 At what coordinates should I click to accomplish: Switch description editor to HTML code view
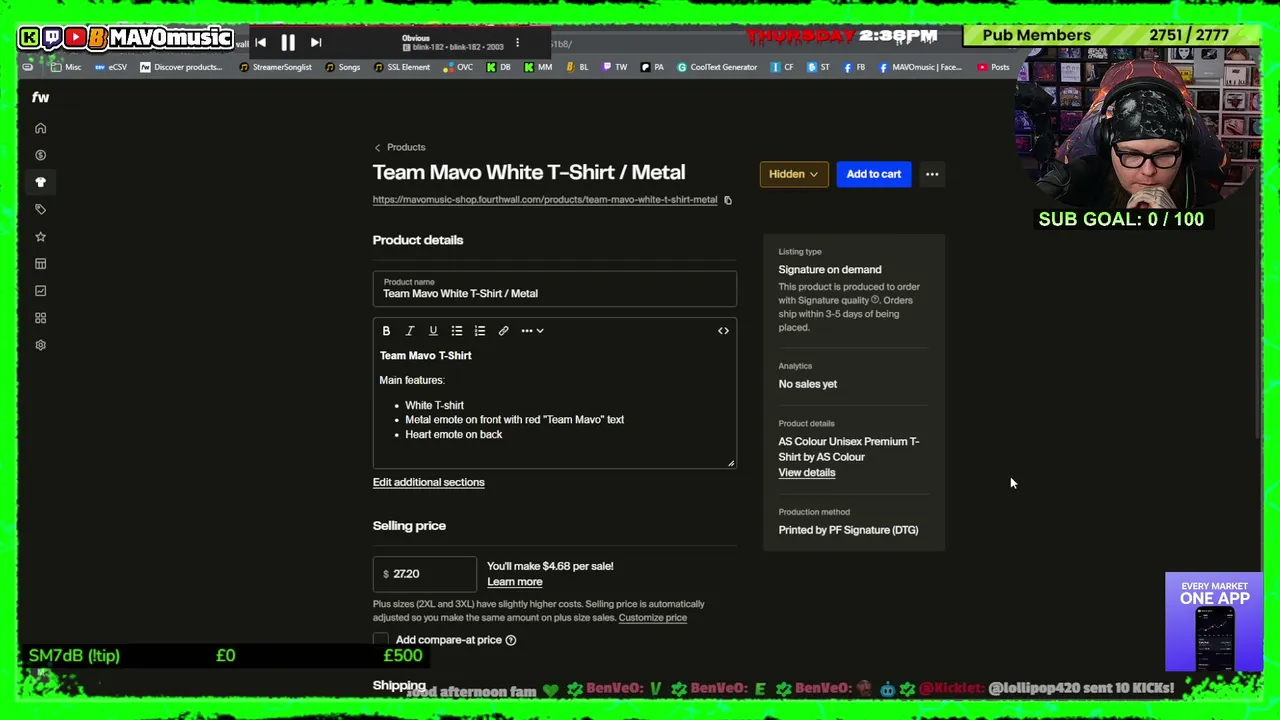[x=723, y=331]
